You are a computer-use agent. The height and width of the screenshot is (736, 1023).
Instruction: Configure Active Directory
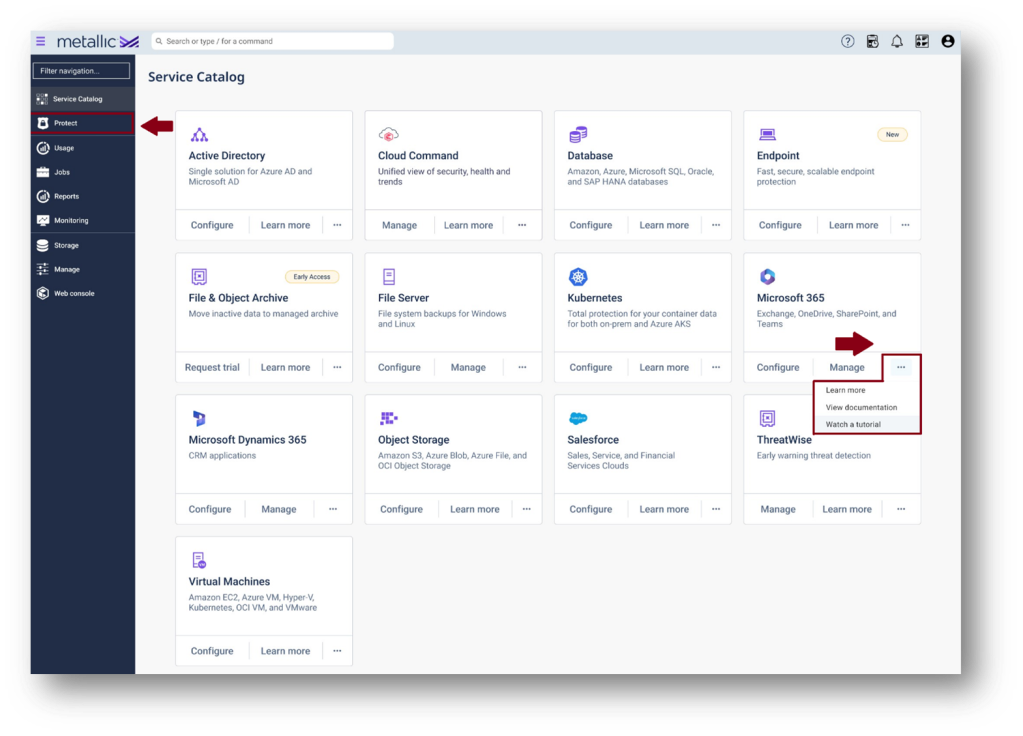pyautogui.click(x=212, y=225)
